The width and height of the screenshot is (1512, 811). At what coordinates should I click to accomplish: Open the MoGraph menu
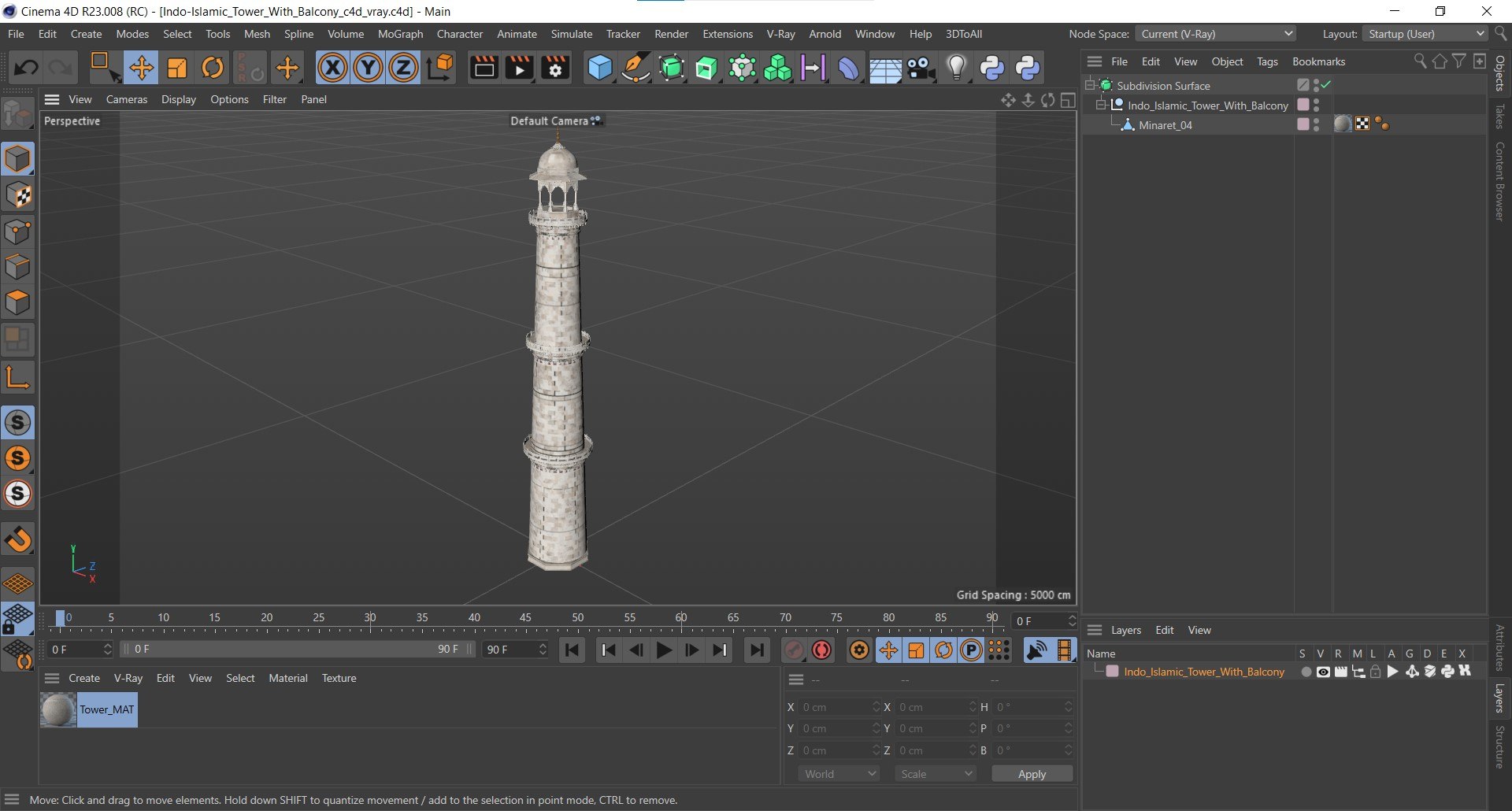pyautogui.click(x=400, y=34)
